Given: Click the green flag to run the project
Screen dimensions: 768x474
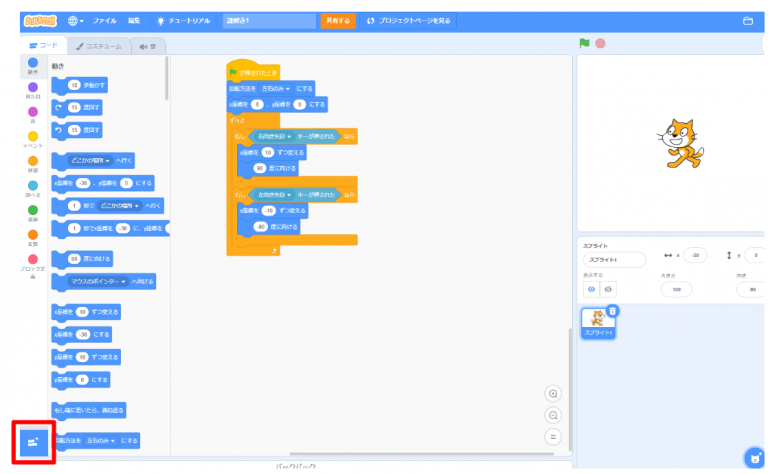Looking at the screenshot, I should 584,44.
